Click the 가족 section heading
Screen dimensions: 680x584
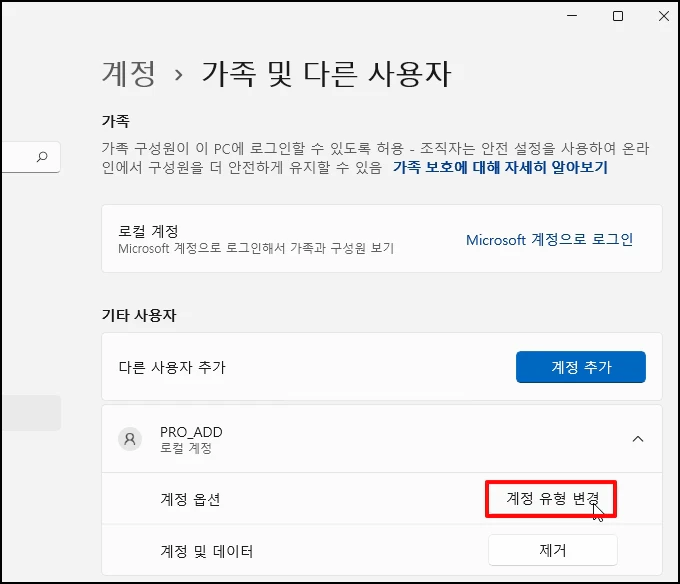coord(116,121)
